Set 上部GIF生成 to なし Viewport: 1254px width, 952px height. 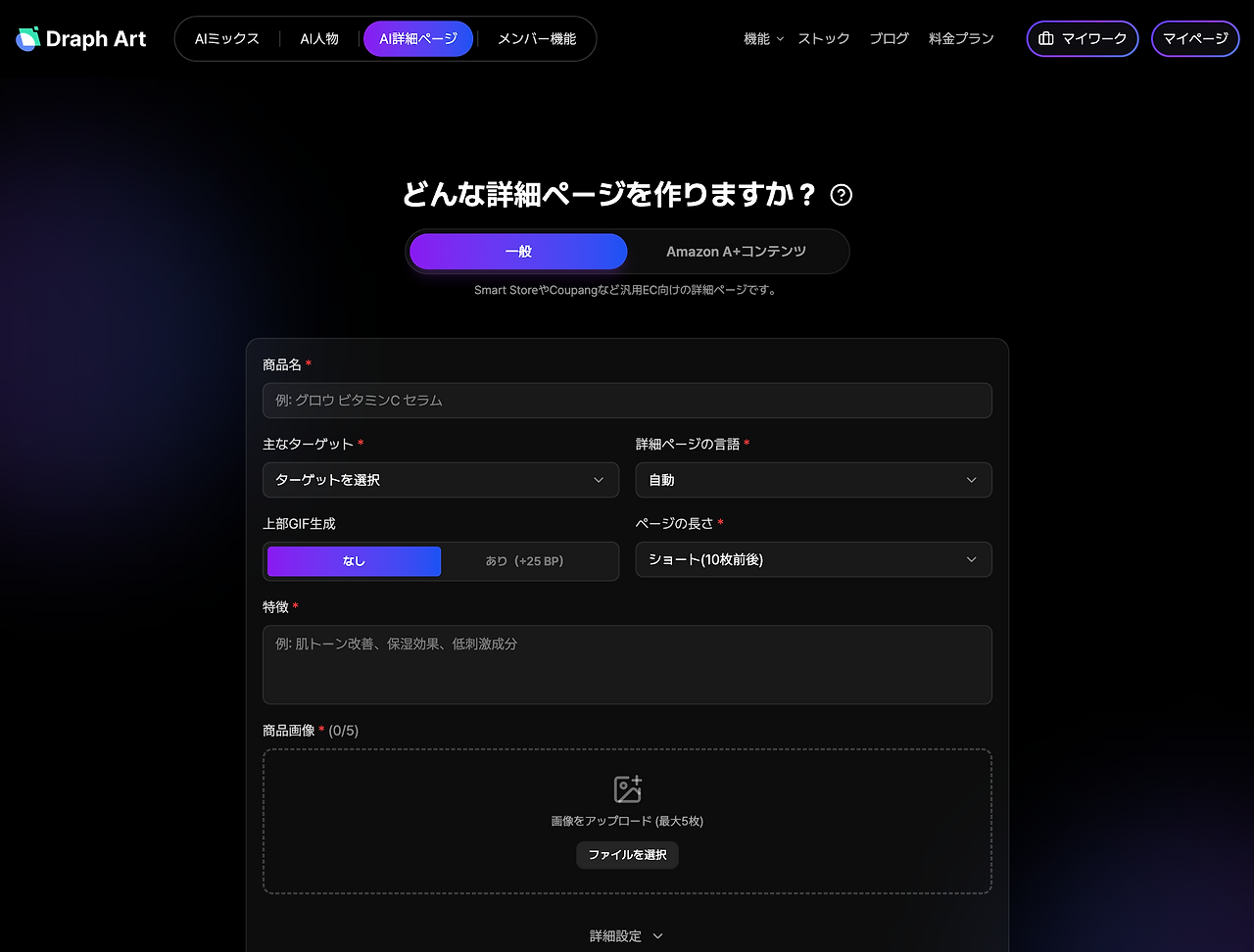[x=354, y=561]
